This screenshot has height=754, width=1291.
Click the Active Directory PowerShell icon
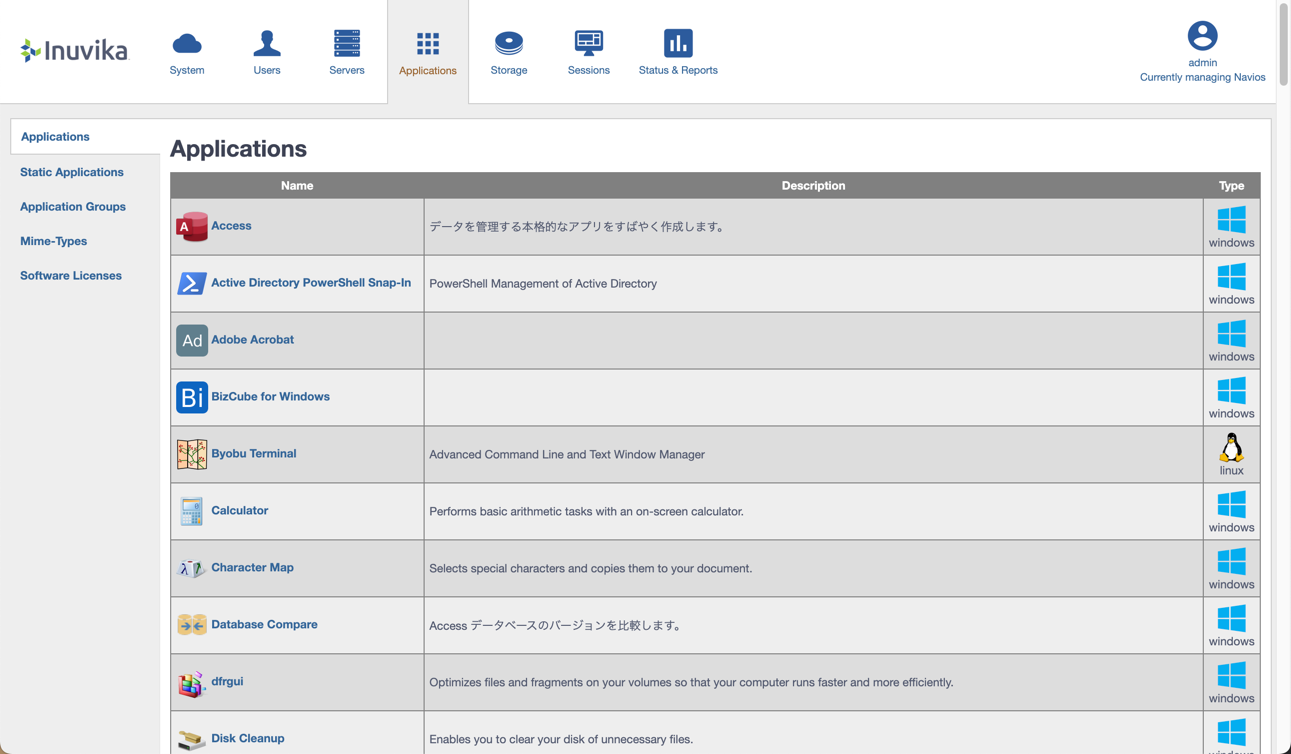[x=192, y=284]
